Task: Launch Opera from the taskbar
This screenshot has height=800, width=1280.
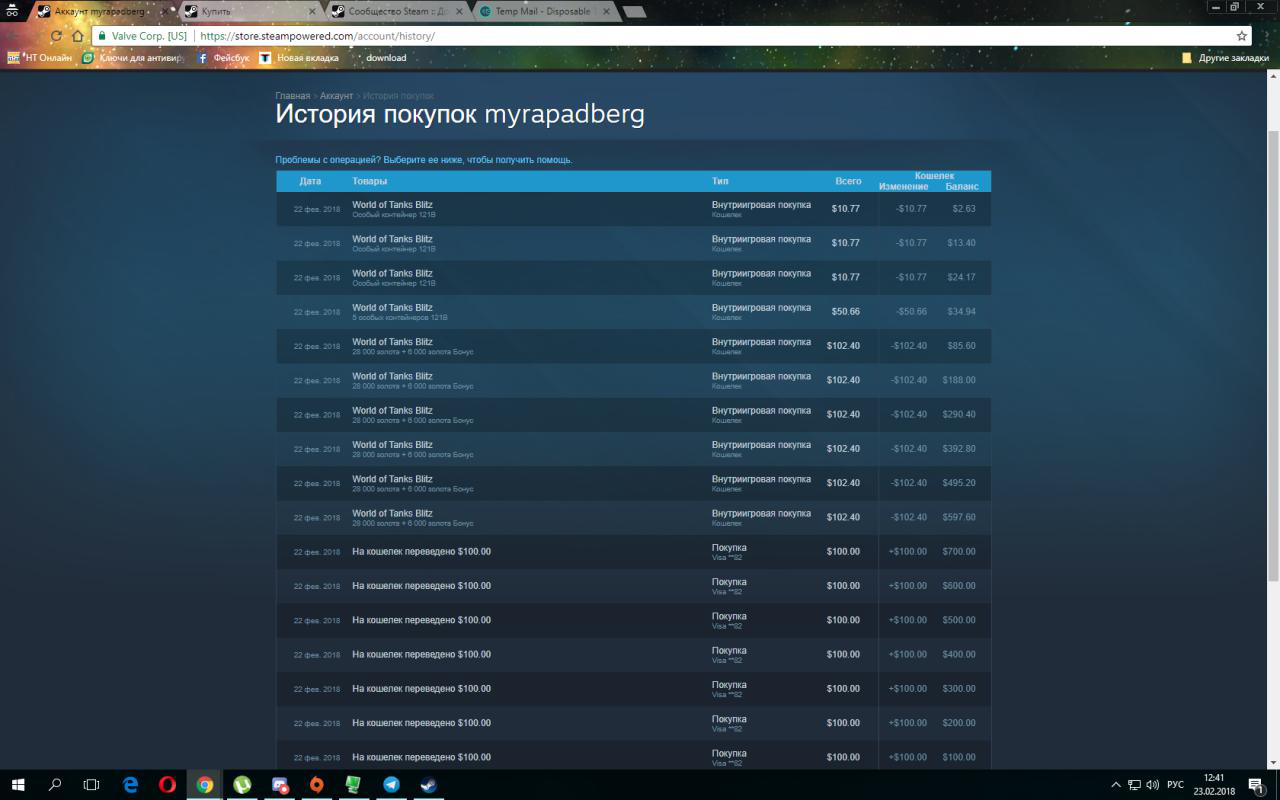Action: (167, 785)
